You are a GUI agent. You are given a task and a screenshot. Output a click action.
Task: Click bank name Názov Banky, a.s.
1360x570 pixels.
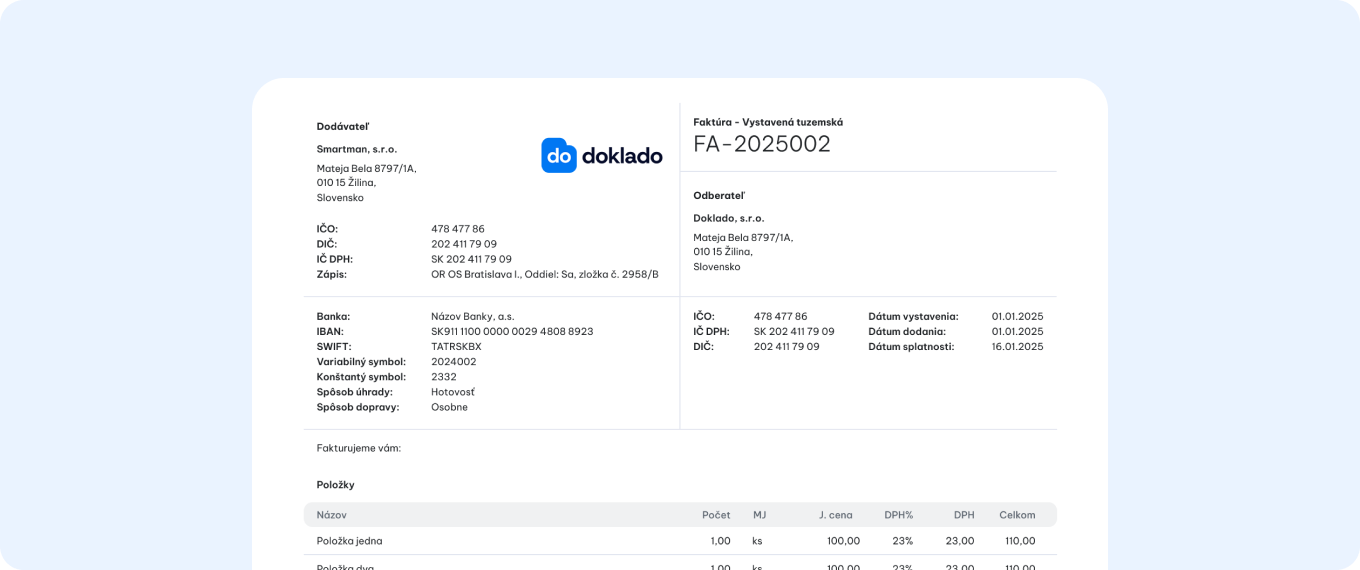(x=473, y=316)
